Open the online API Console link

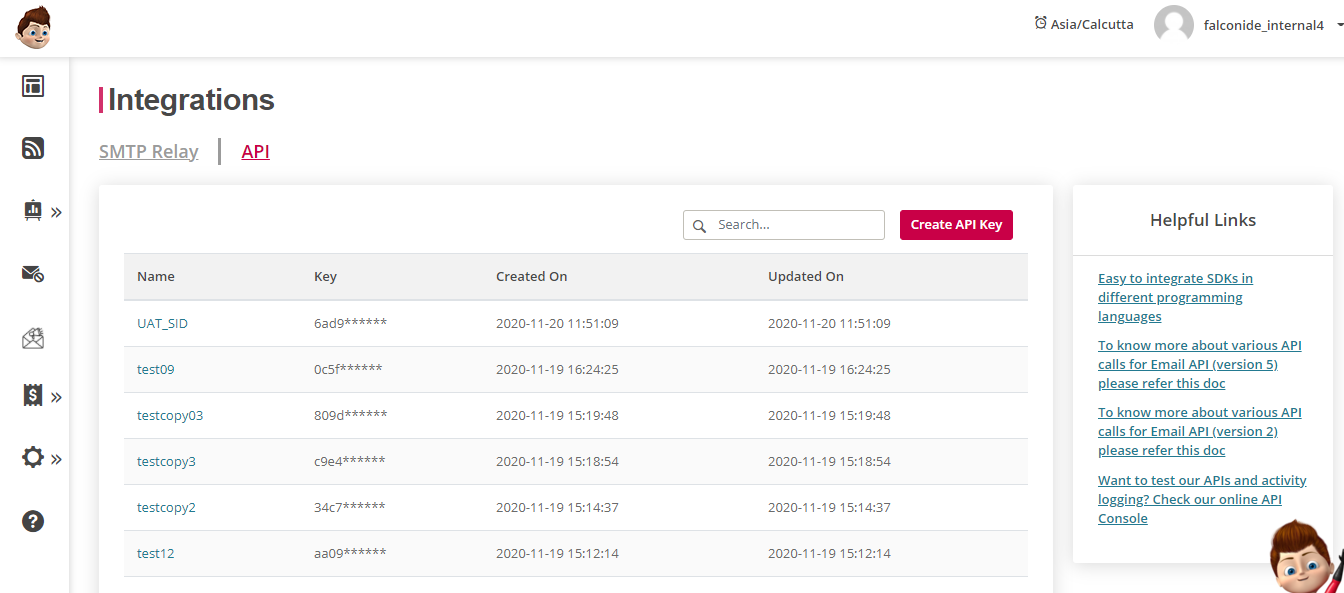(1202, 499)
